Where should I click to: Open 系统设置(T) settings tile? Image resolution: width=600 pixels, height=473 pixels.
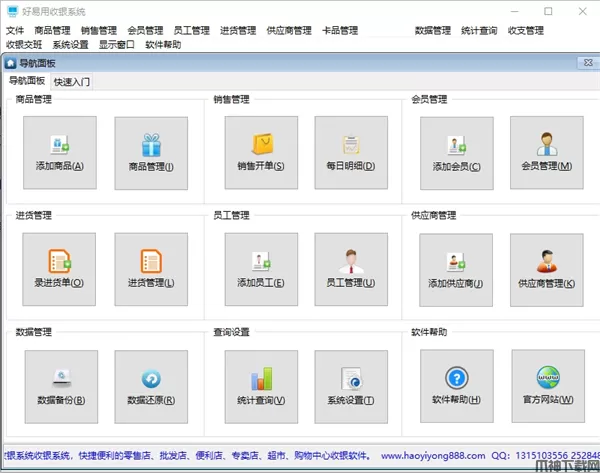point(351,387)
